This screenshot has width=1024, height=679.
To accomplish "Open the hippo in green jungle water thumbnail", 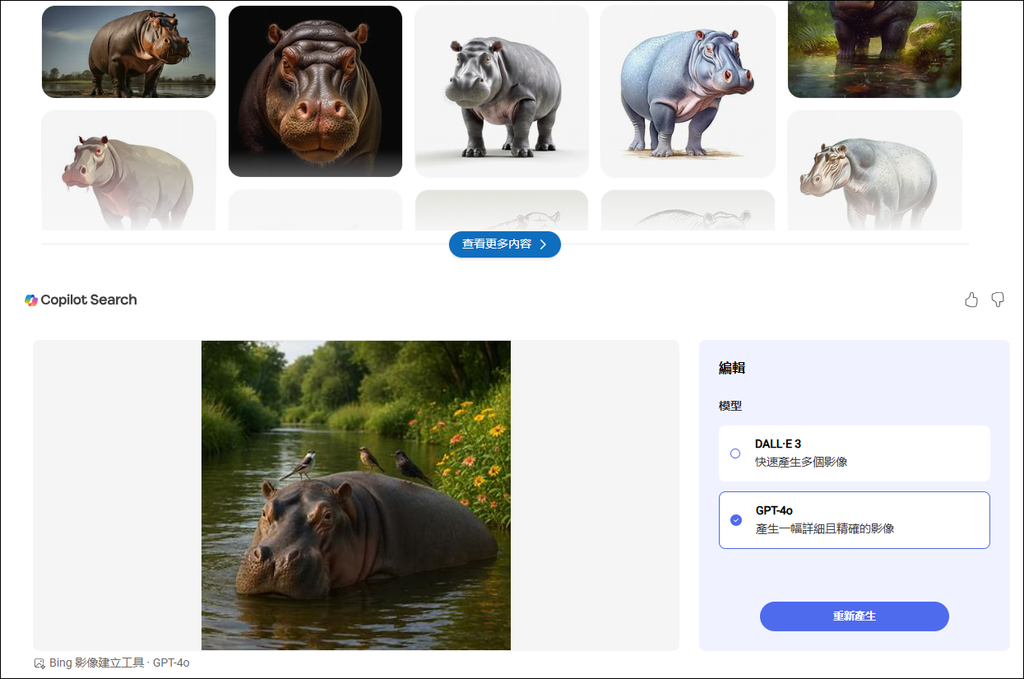I will 874,48.
